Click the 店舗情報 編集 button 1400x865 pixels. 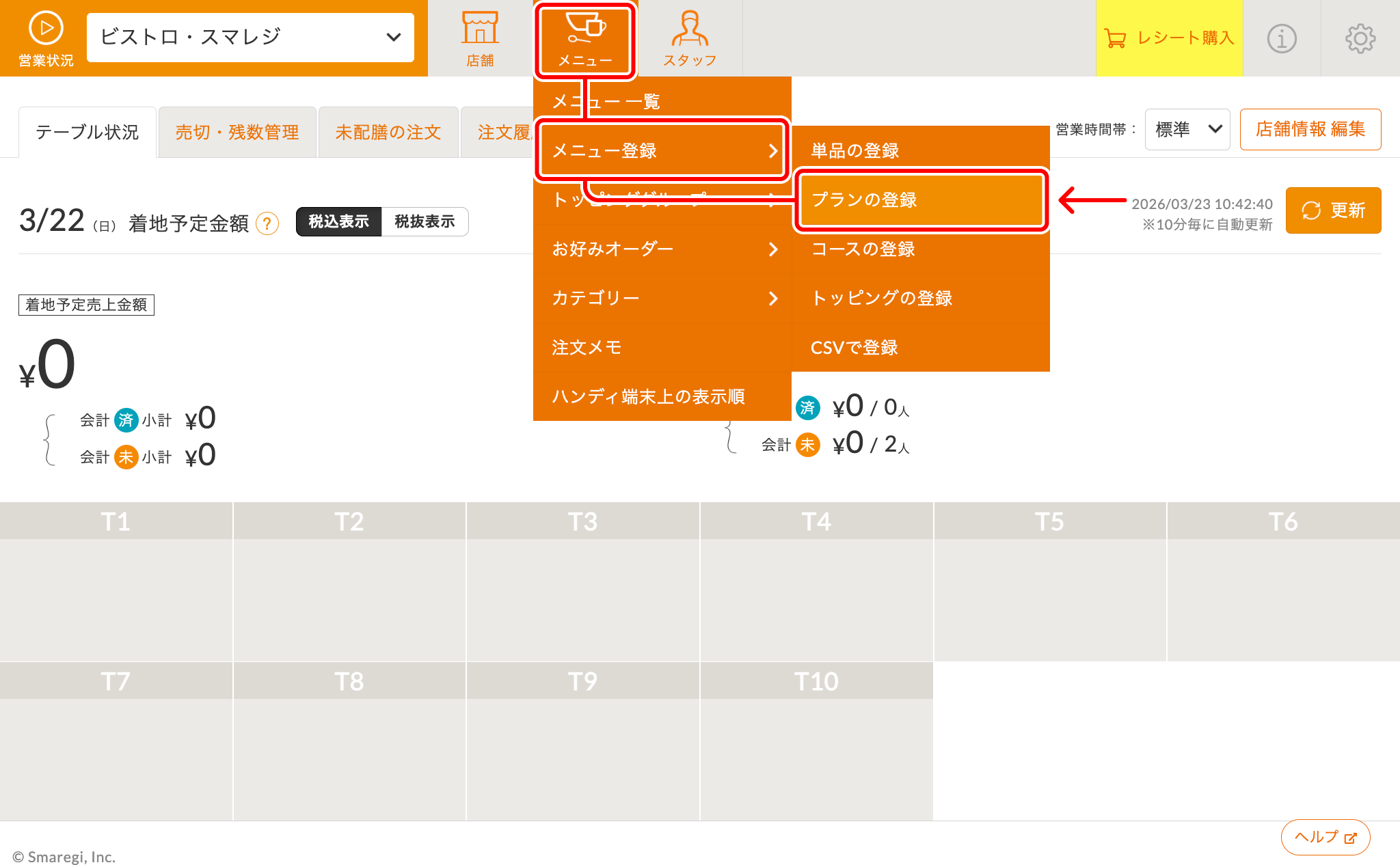[x=1310, y=129]
